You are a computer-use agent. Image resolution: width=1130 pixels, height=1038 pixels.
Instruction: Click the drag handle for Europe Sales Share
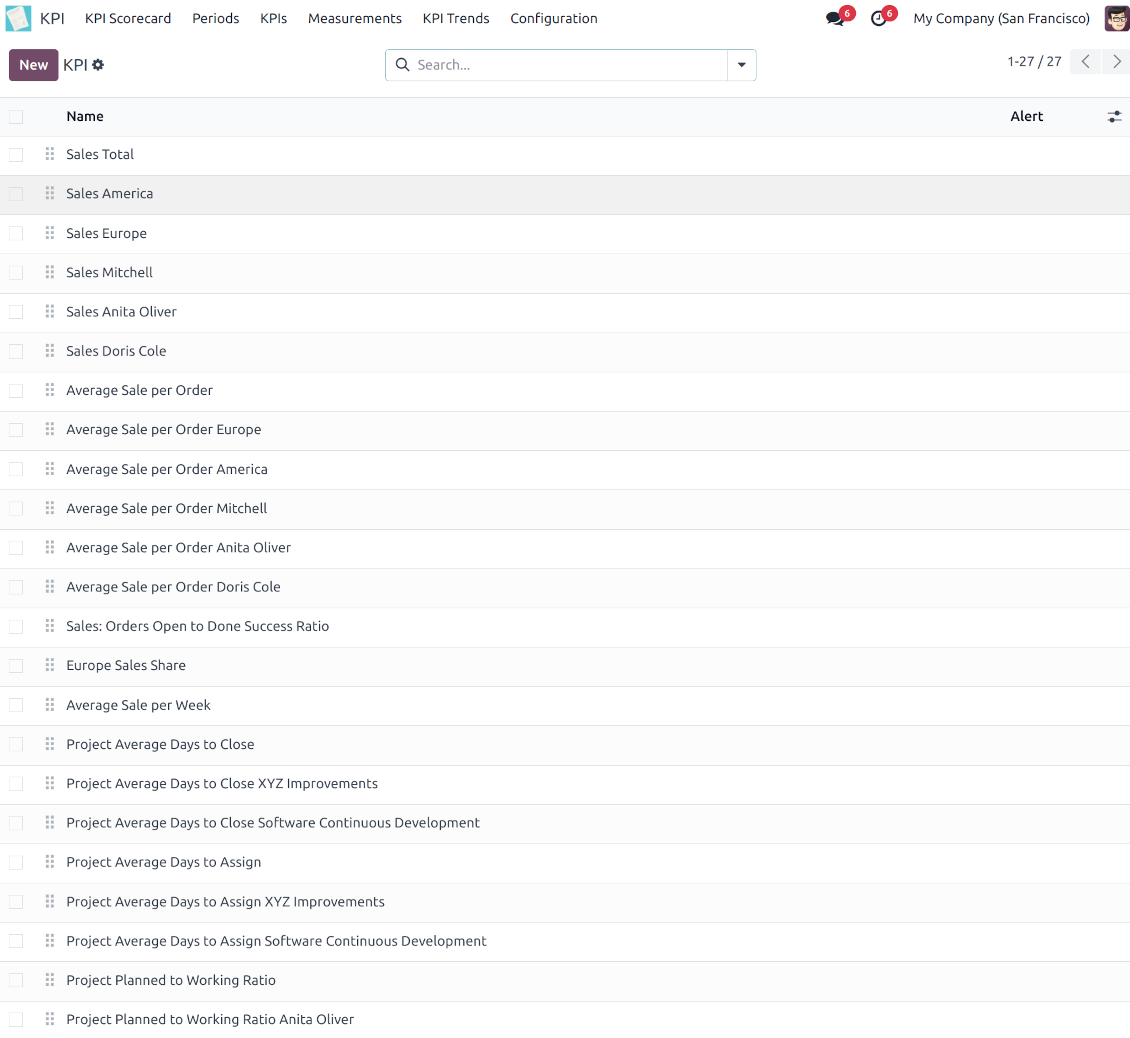coord(50,665)
